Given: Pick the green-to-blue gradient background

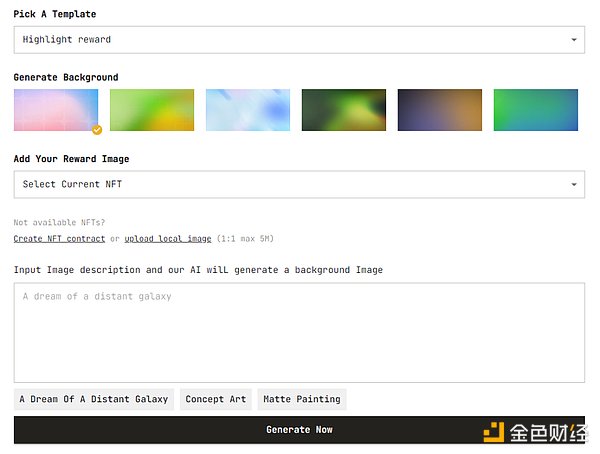Looking at the screenshot, I should 536,110.
